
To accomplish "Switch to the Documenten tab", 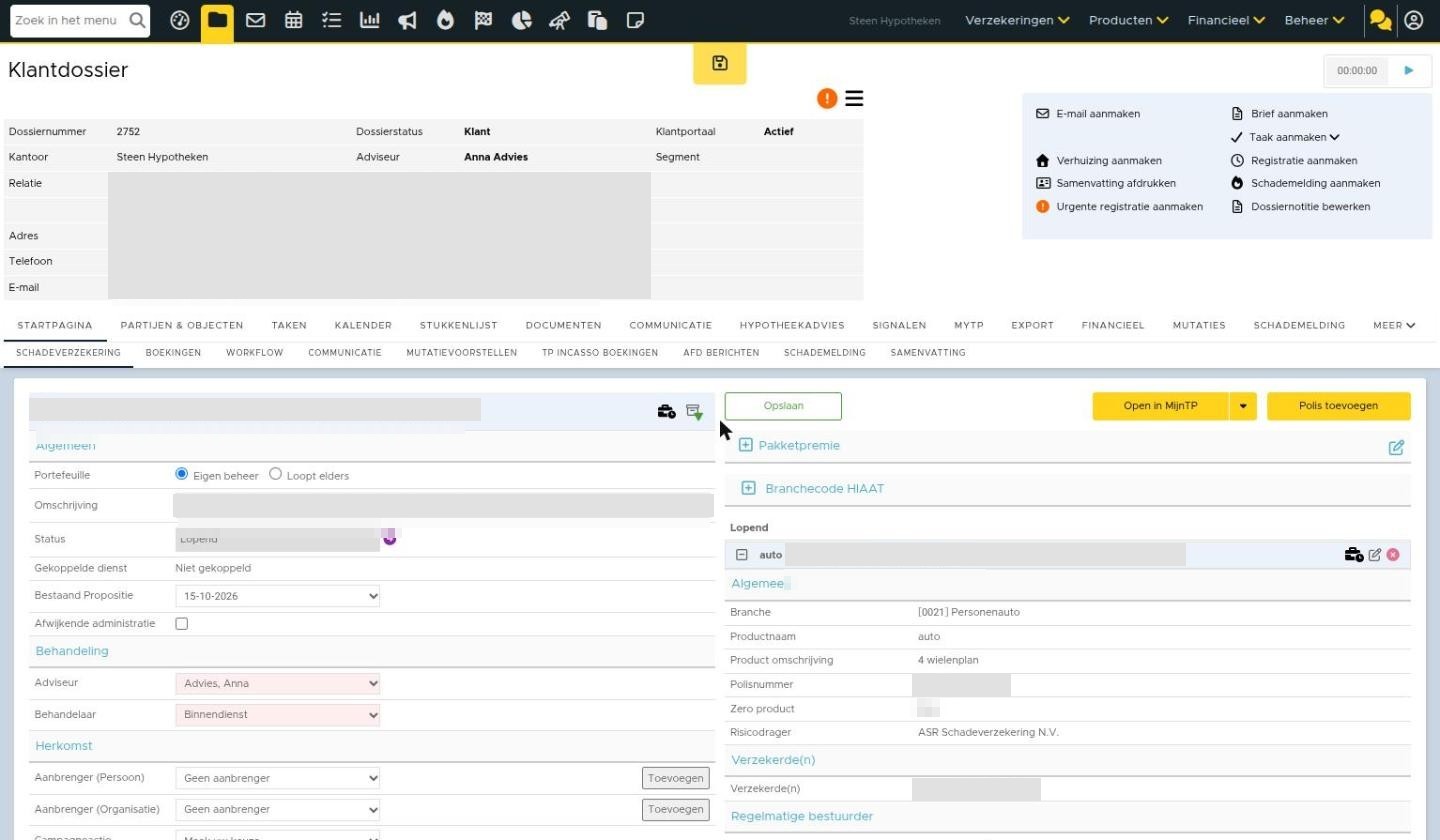I will pos(563,325).
